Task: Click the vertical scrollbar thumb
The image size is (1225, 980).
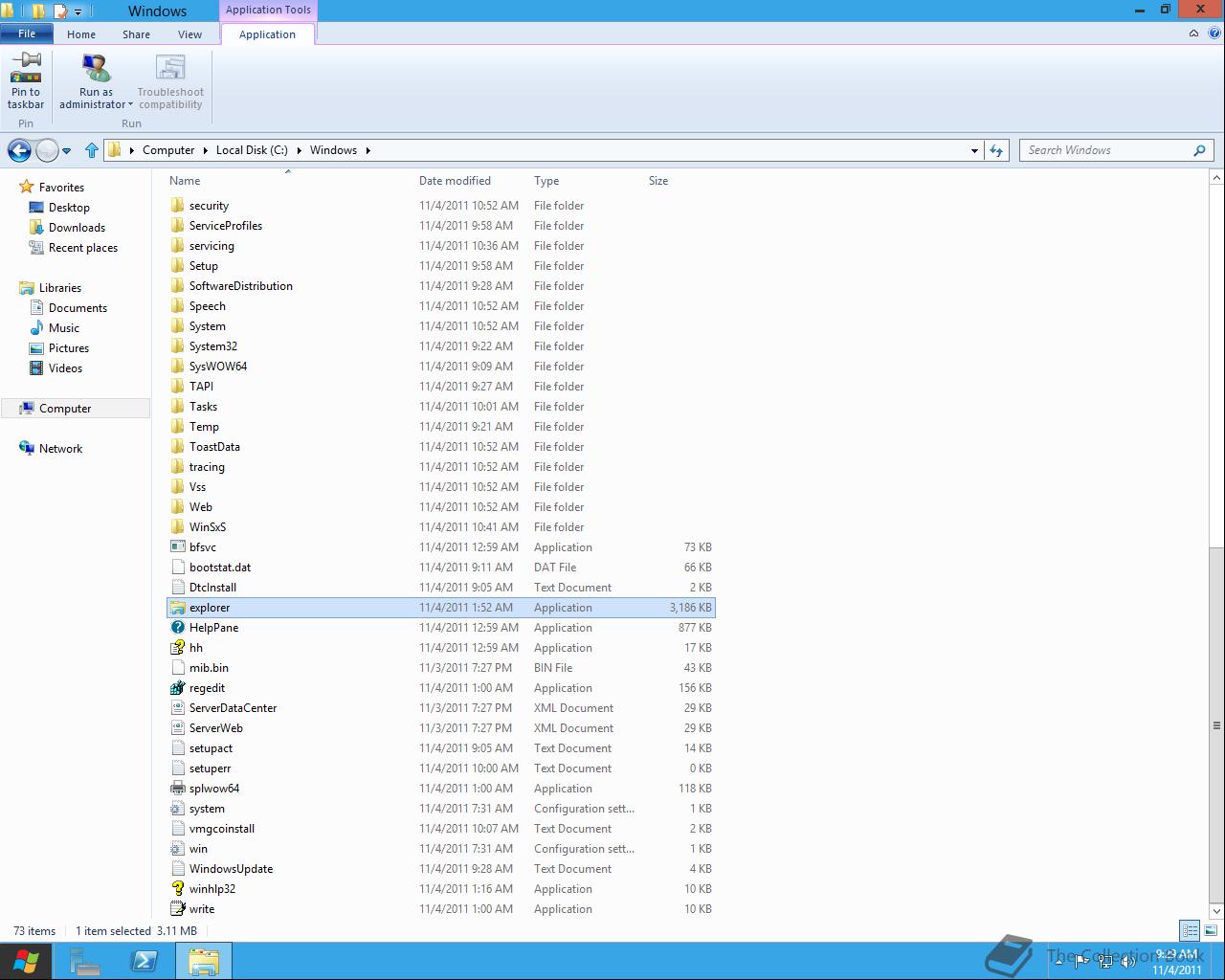Action: point(1217,727)
